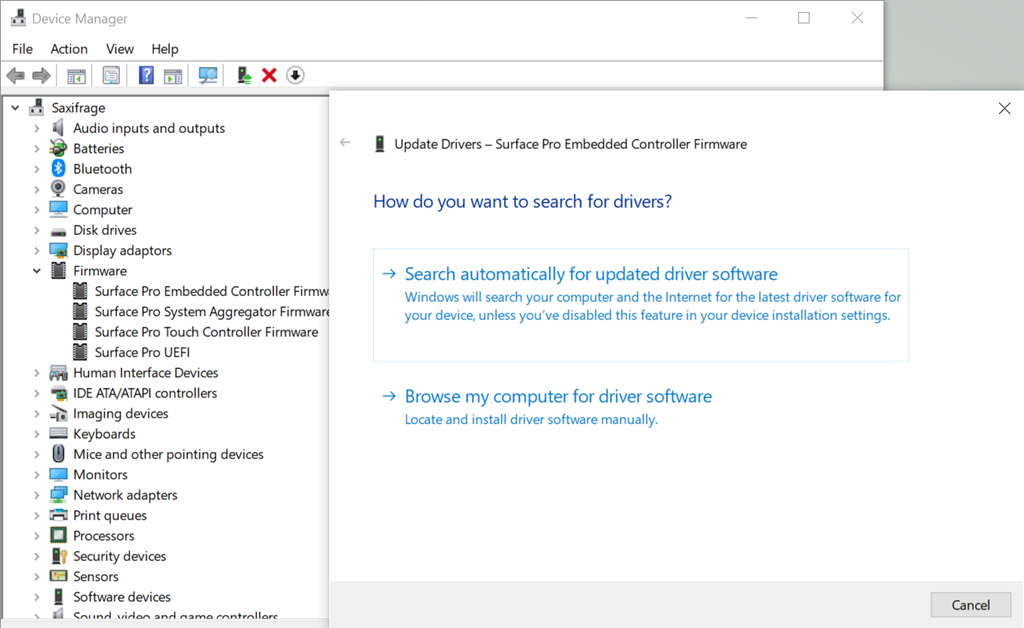This screenshot has height=628, width=1024.
Task: Click the Display adaptors icon
Action: tap(58, 250)
